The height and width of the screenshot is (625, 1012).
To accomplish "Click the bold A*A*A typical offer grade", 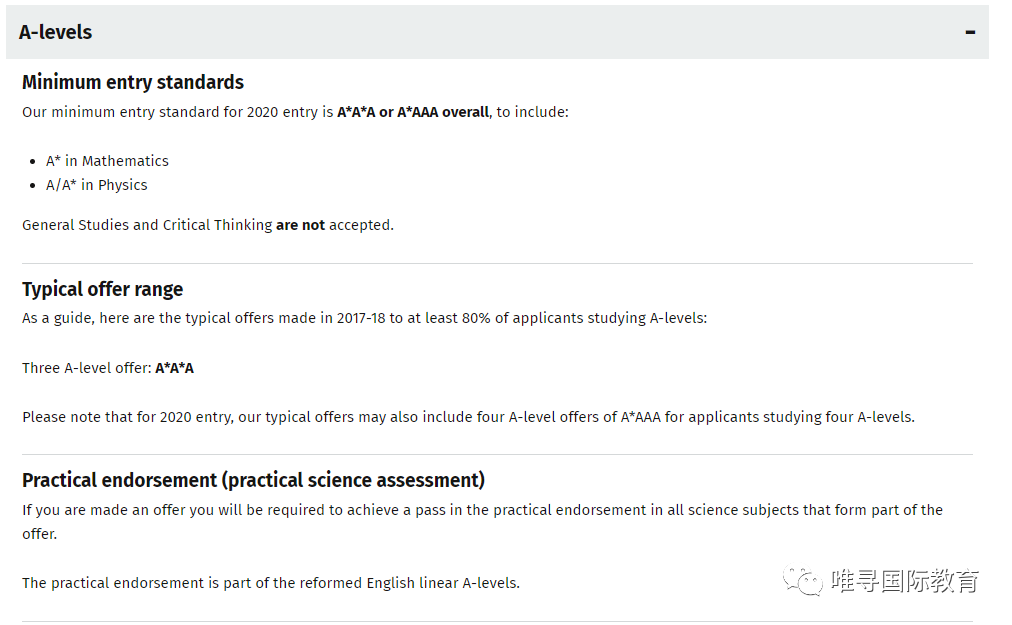I will click(x=175, y=368).
